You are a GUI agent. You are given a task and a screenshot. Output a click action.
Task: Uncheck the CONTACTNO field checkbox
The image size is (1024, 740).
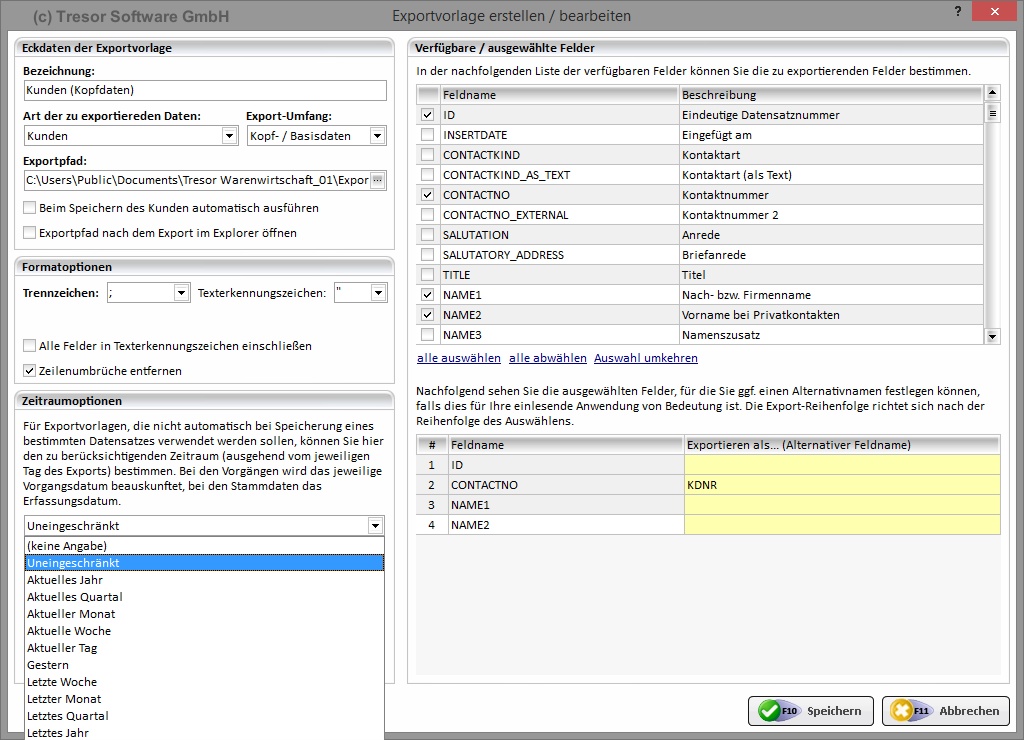(x=428, y=195)
